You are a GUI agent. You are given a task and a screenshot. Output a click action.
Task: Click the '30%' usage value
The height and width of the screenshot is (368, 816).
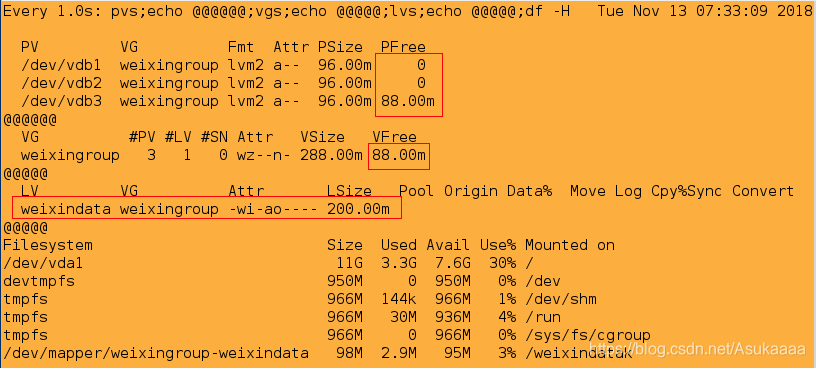[503, 263]
